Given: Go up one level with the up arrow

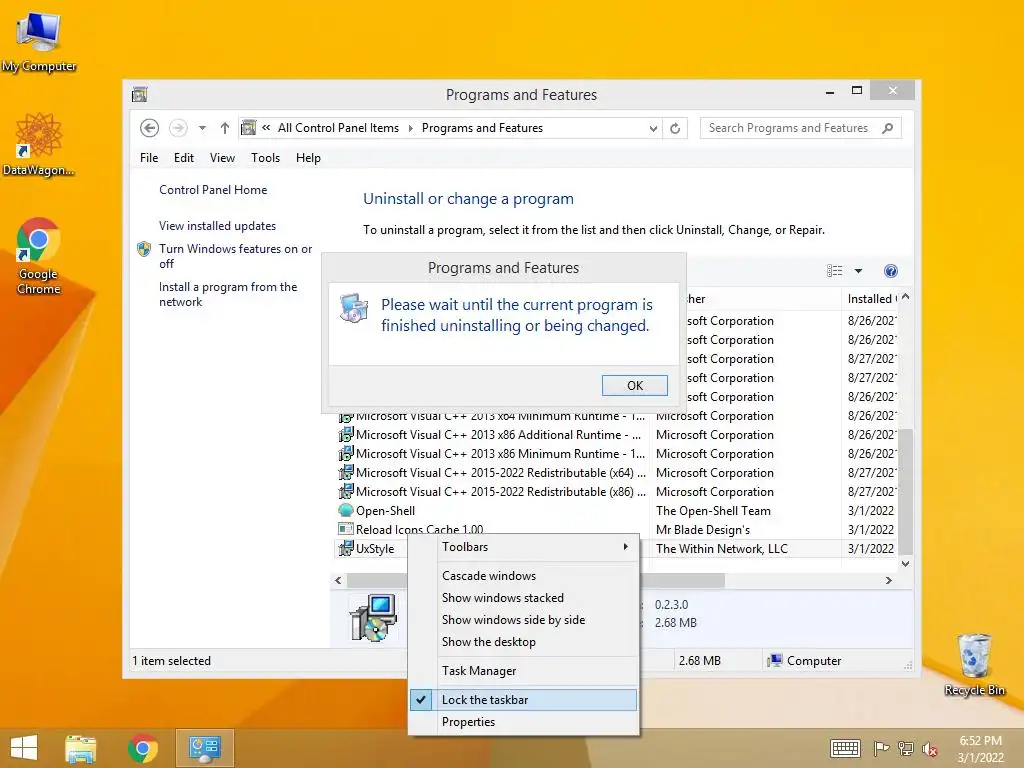Looking at the screenshot, I should pos(225,128).
